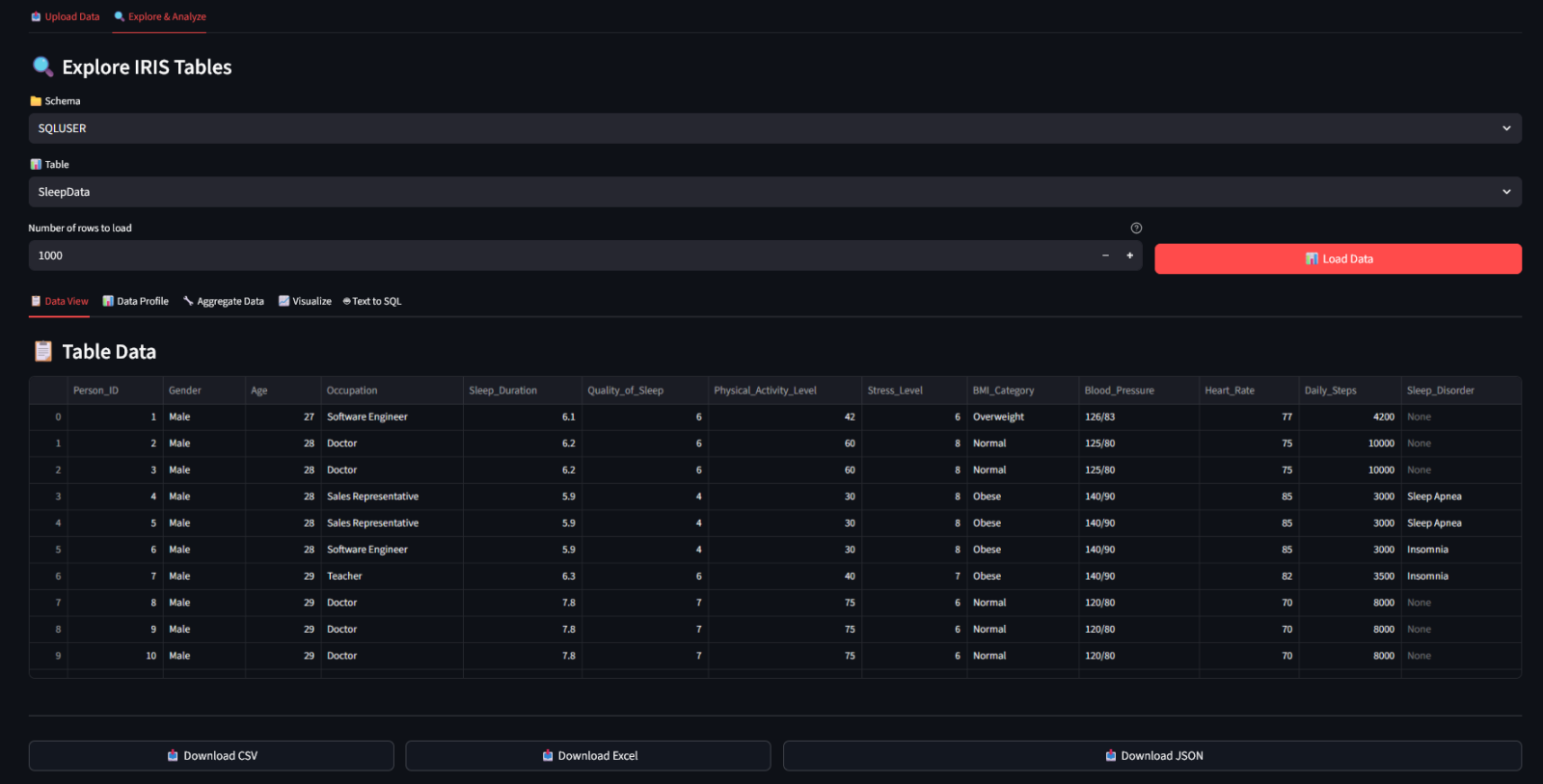Select the Software Engineer cell in first row

pyautogui.click(x=367, y=417)
